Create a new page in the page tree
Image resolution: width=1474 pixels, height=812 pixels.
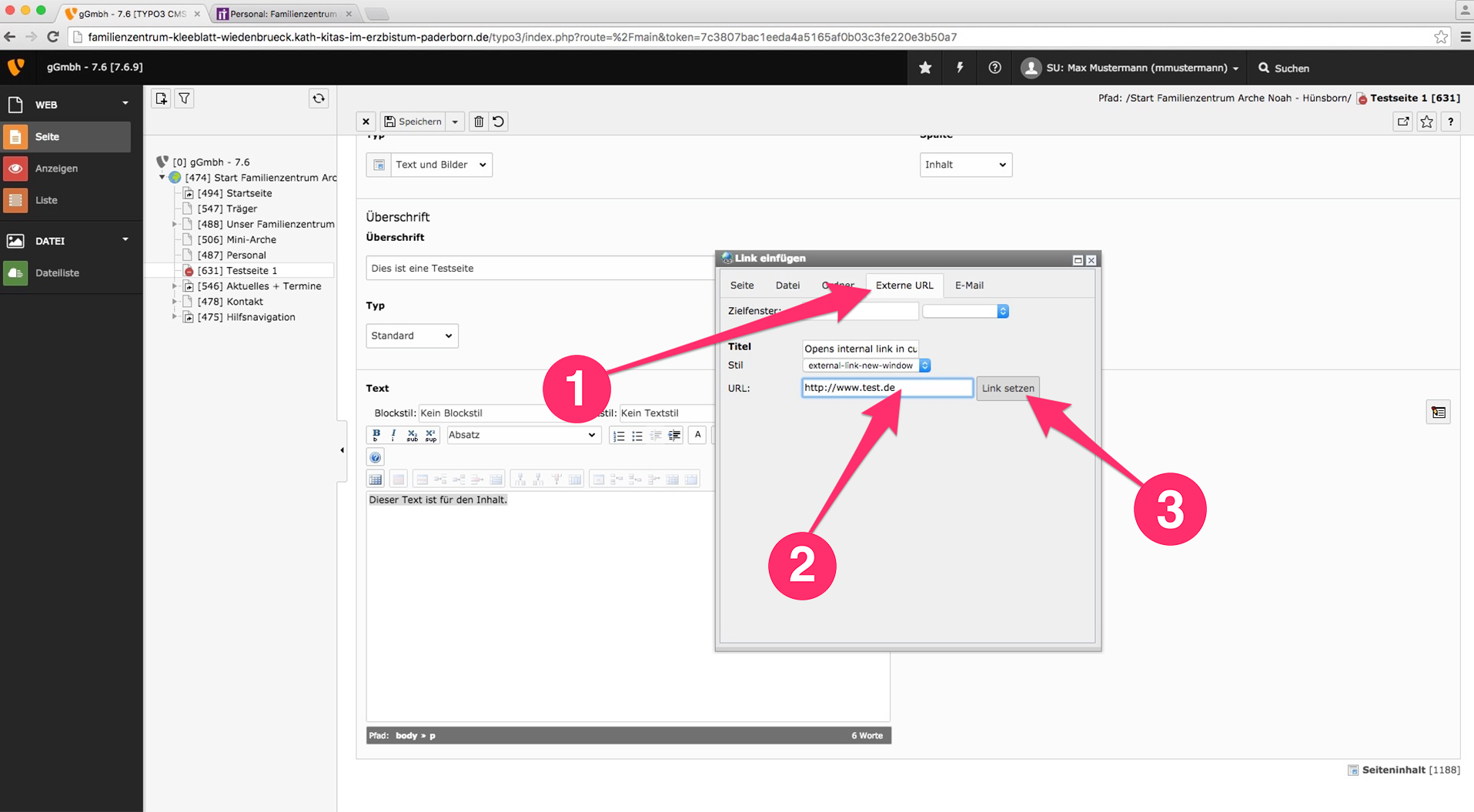161,99
